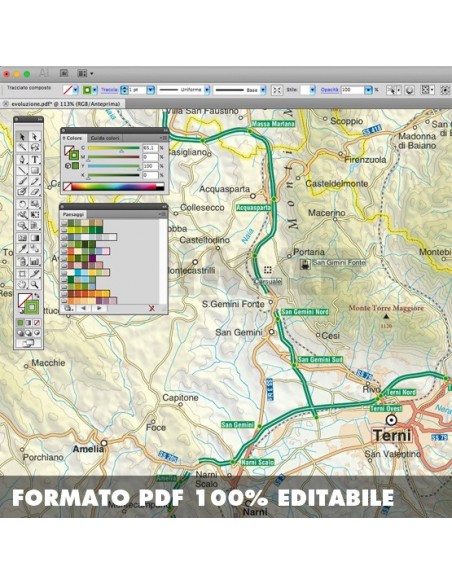Click the C cyan slider
This screenshot has width=452, height=584.
tap(114, 148)
